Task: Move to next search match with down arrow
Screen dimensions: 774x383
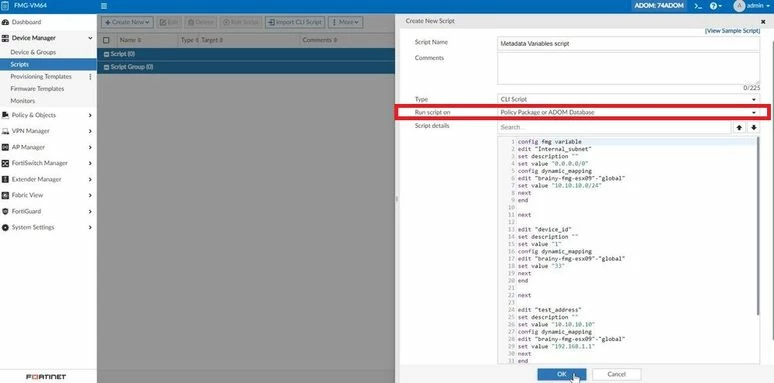Action: pyautogui.click(x=754, y=127)
